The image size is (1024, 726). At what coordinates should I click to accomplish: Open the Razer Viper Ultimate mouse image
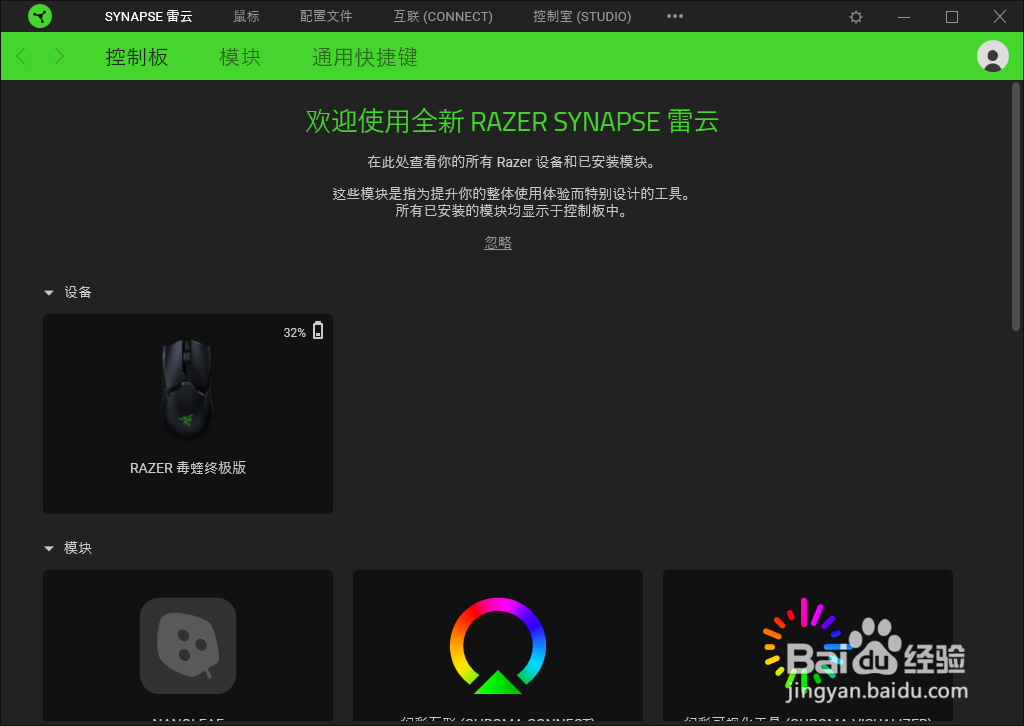click(187, 389)
